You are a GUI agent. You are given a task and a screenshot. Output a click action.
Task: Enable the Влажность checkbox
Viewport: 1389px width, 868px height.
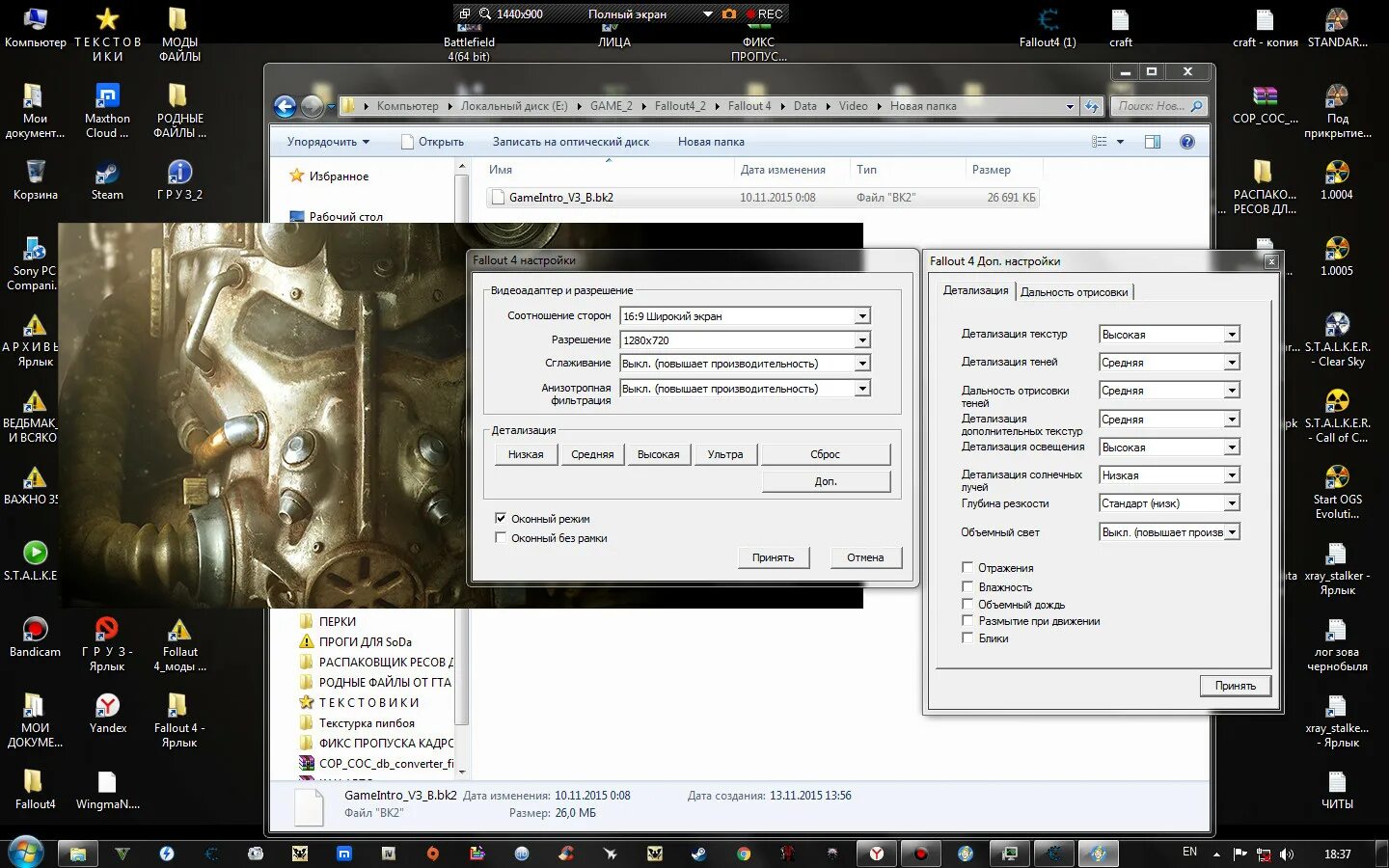coord(967,586)
